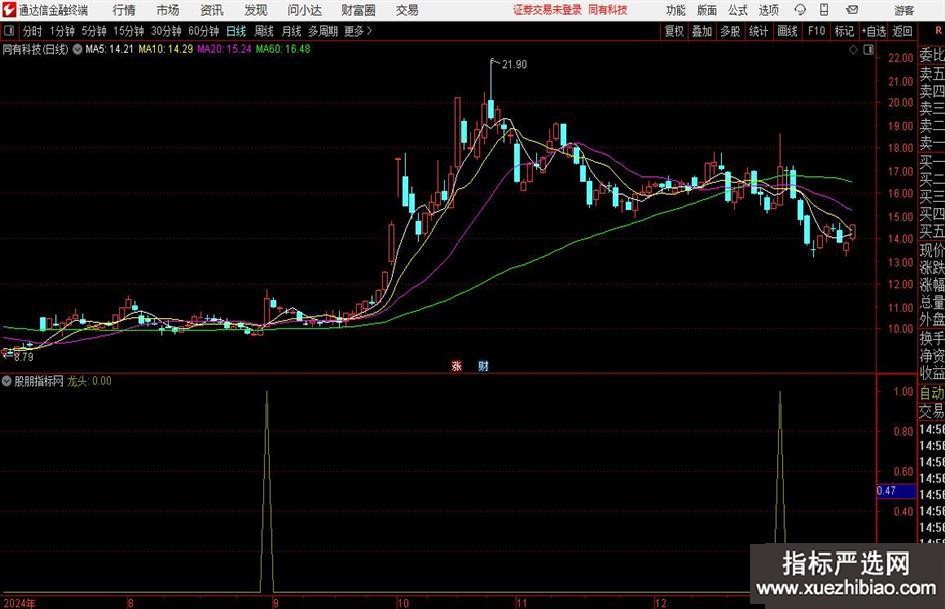This screenshot has width=945, height=609.
Task: Switch to 60分钟 chart period
Action: click(x=203, y=31)
